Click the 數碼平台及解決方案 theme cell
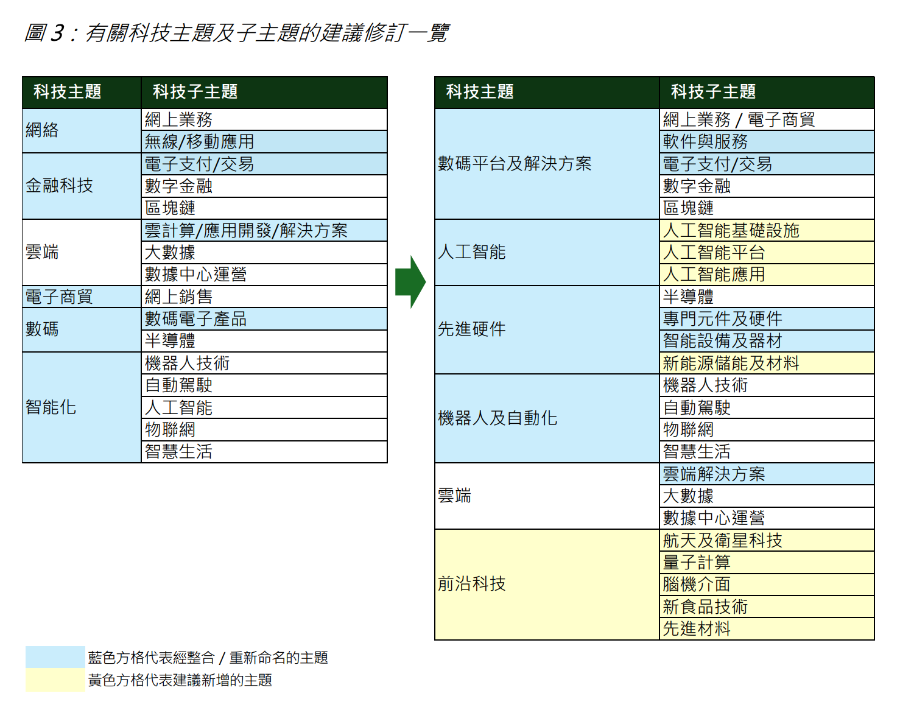The width and height of the screenshot is (900, 702). tap(547, 164)
